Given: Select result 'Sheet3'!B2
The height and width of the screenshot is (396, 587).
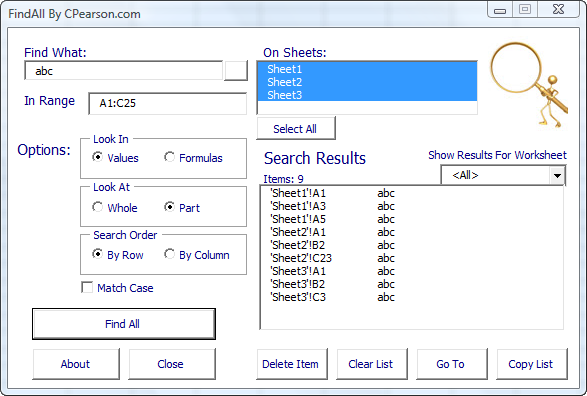Looking at the screenshot, I should tap(412, 284).
